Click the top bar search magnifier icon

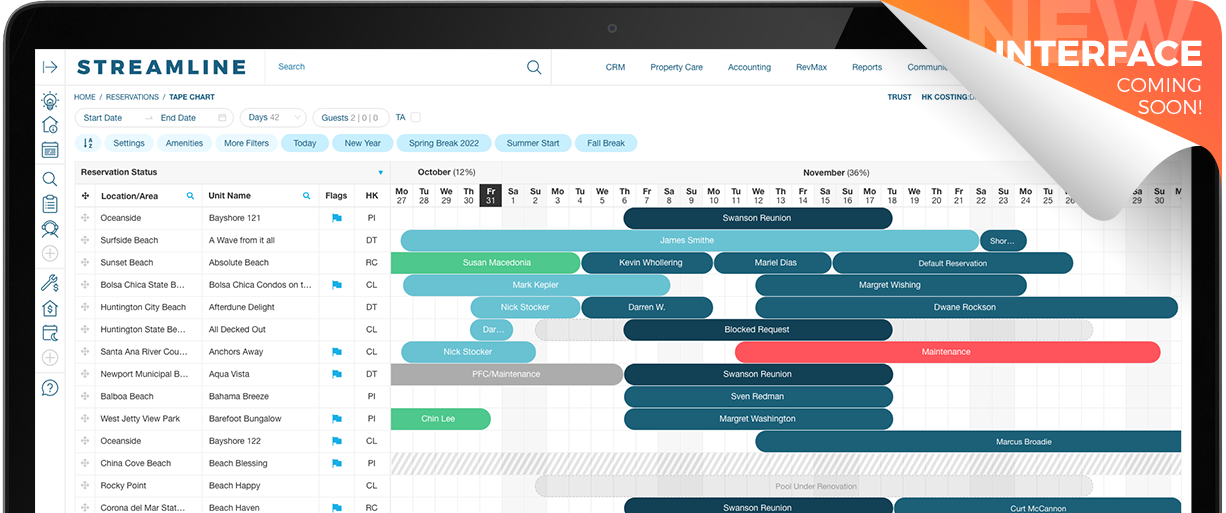click(534, 67)
